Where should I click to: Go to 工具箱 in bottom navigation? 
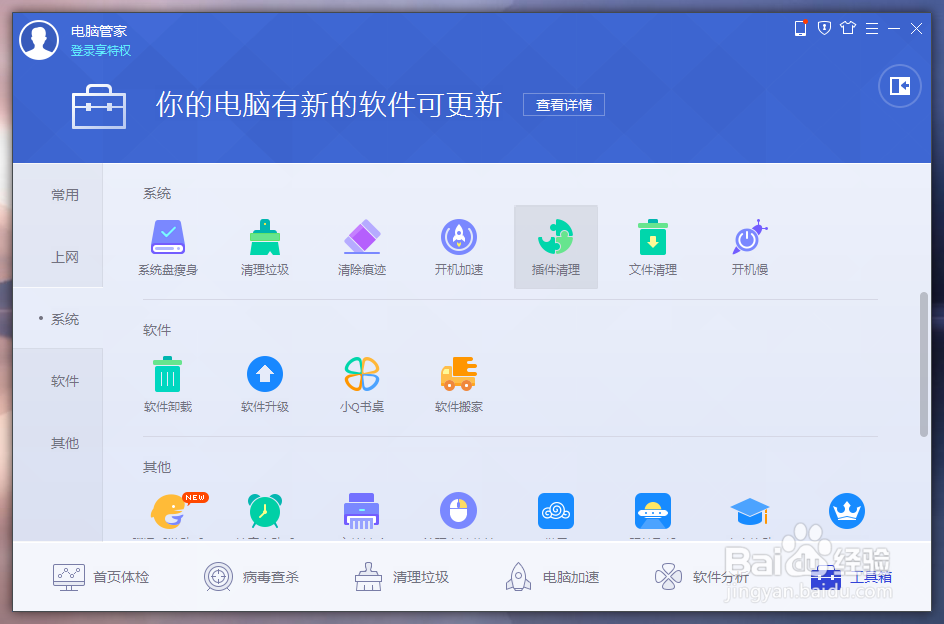coord(851,577)
